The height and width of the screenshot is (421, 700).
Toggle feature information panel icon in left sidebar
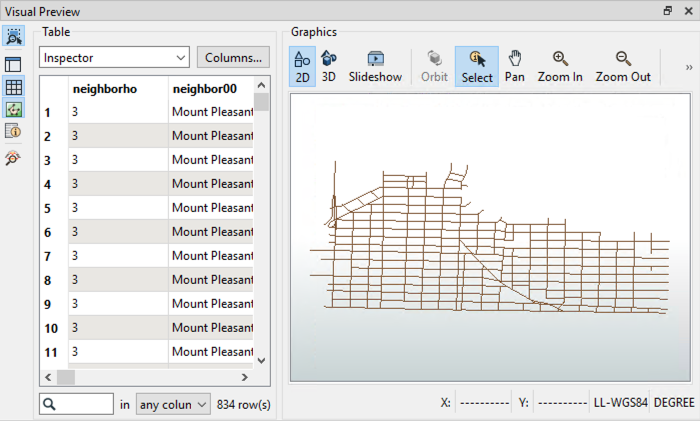[x=13, y=131]
